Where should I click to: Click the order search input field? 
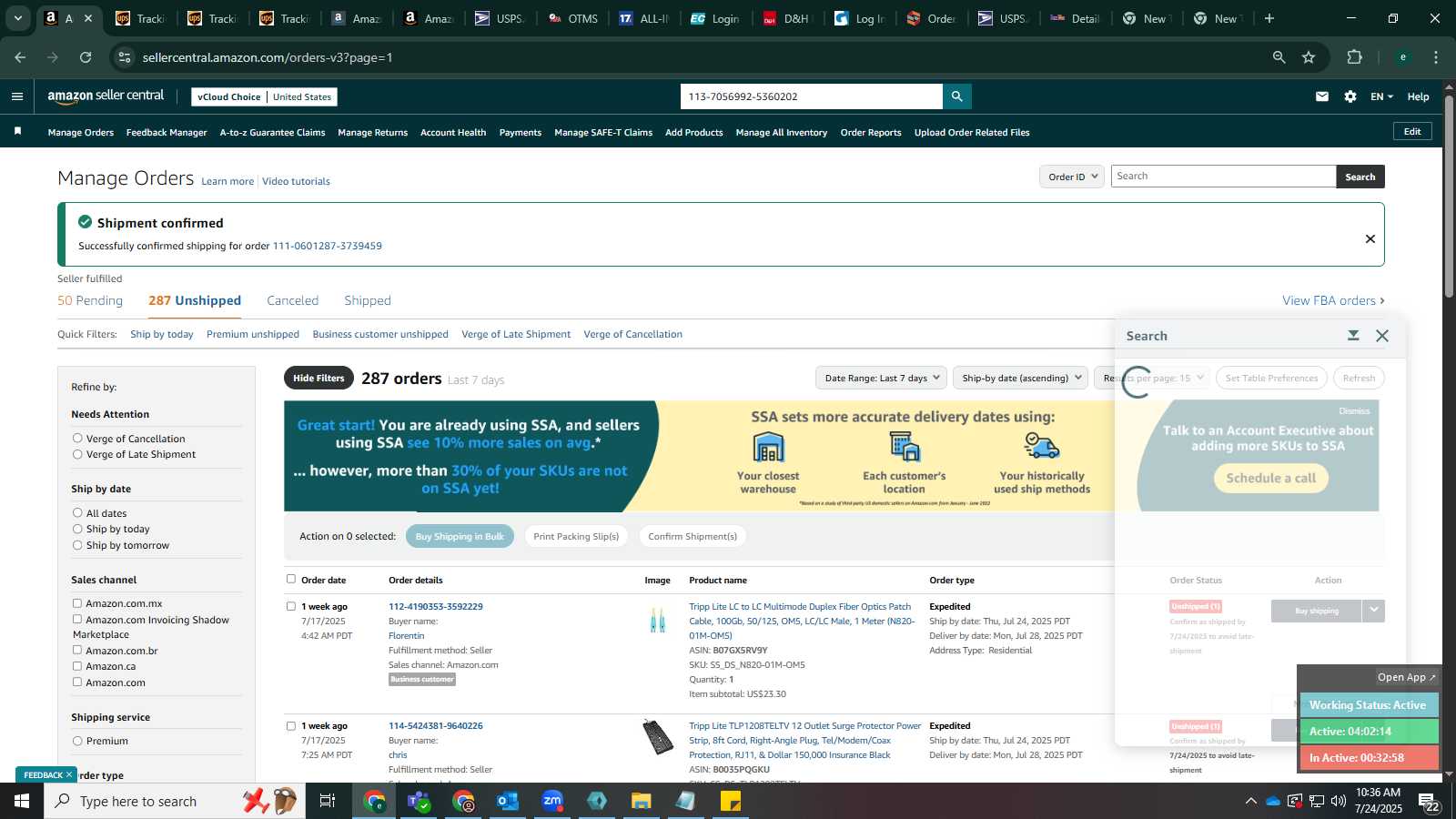[x=1223, y=177]
